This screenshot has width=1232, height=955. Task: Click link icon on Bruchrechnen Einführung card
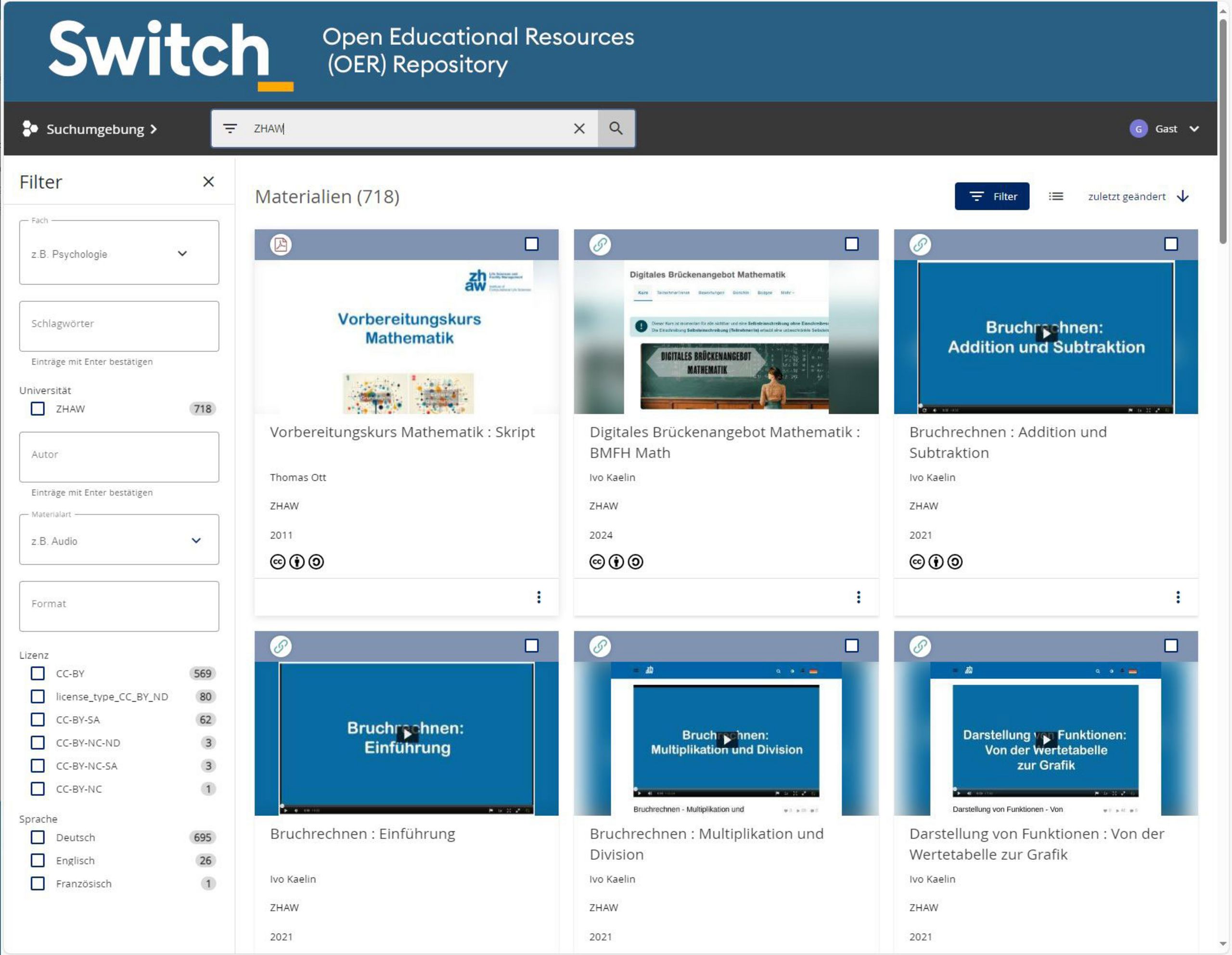[x=281, y=647]
